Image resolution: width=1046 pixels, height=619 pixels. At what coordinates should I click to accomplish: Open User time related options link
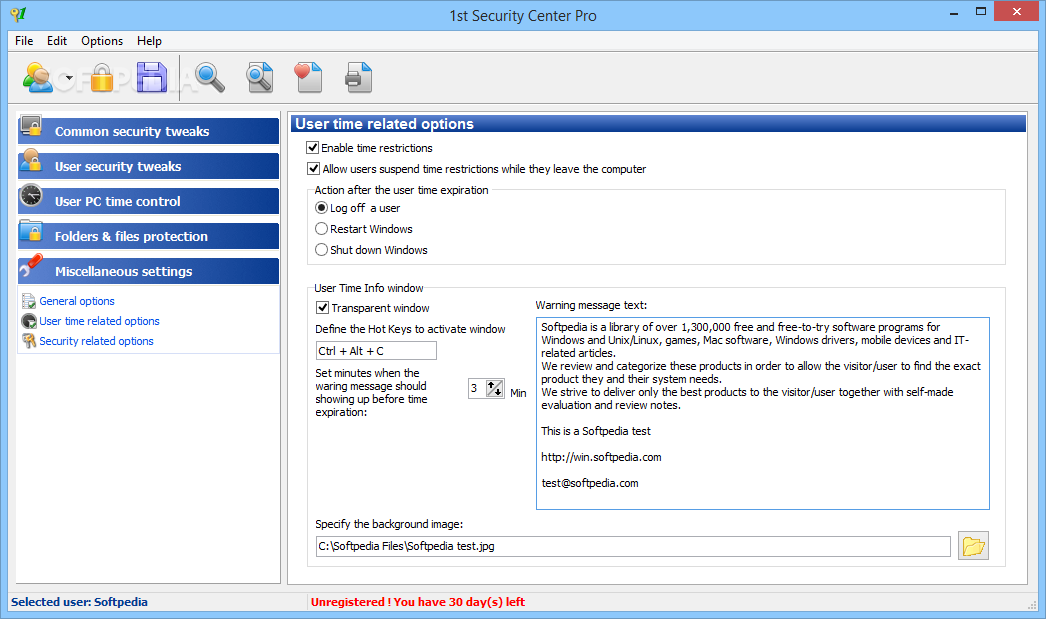(x=99, y=322)
